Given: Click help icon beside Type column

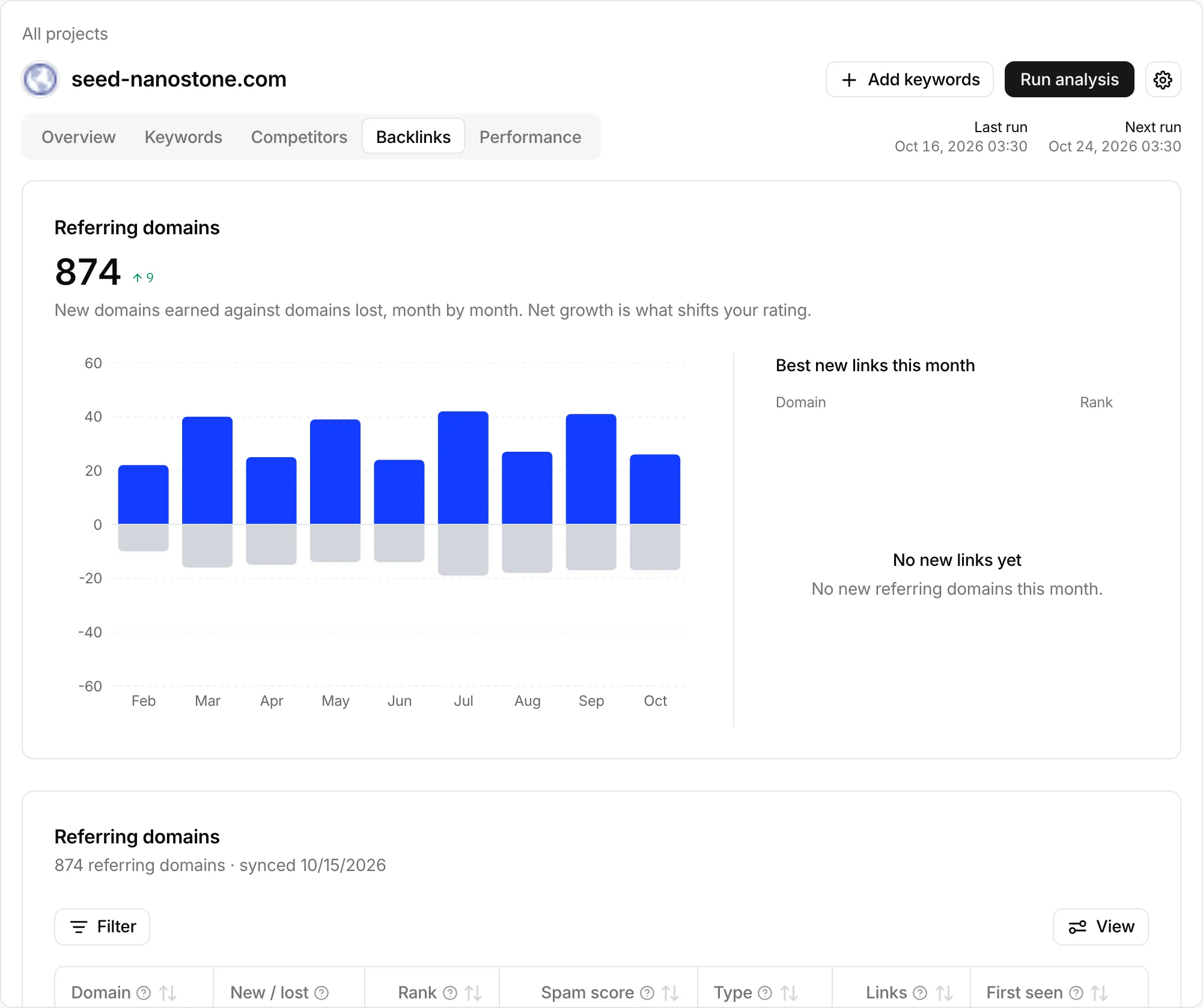Looking at the screenshot, I should click(765, 992).
